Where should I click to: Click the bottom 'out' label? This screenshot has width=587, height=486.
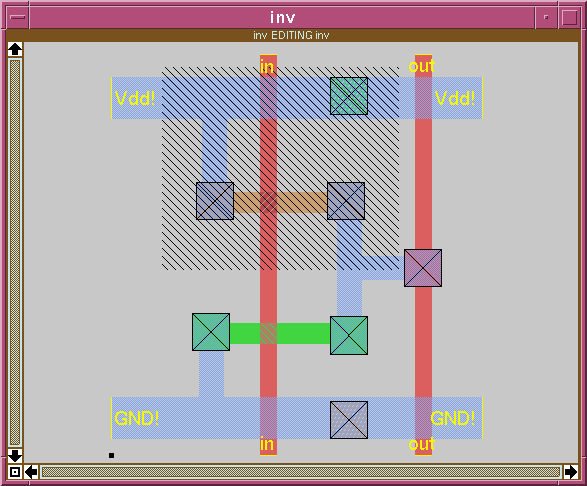pos(422,444)
